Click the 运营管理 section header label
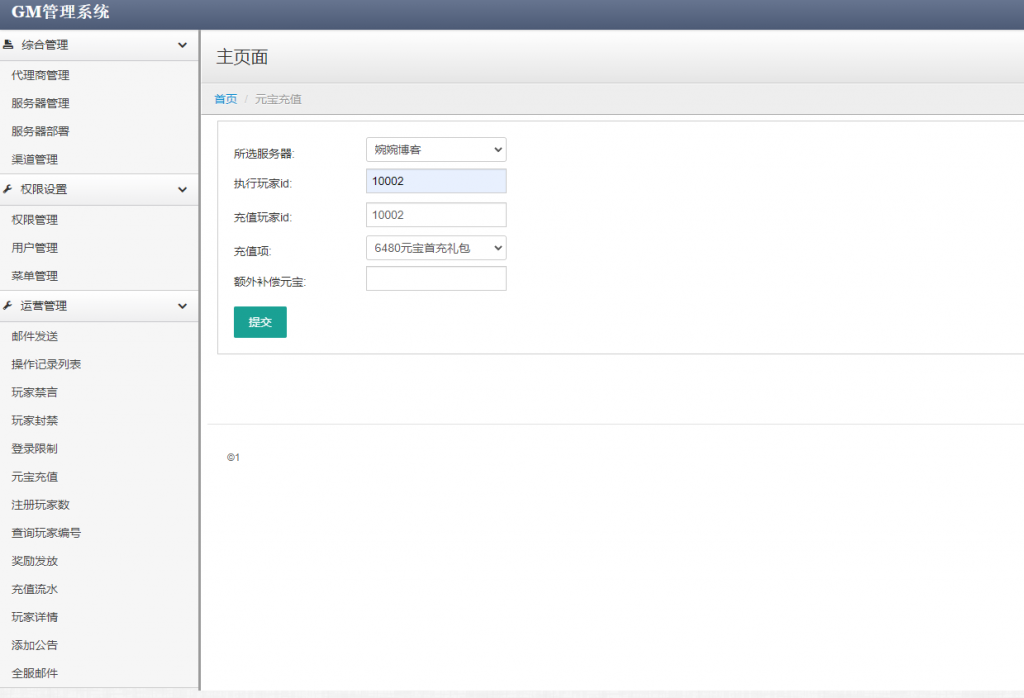This screenshot has width=1024, height=698. [44, 306]
